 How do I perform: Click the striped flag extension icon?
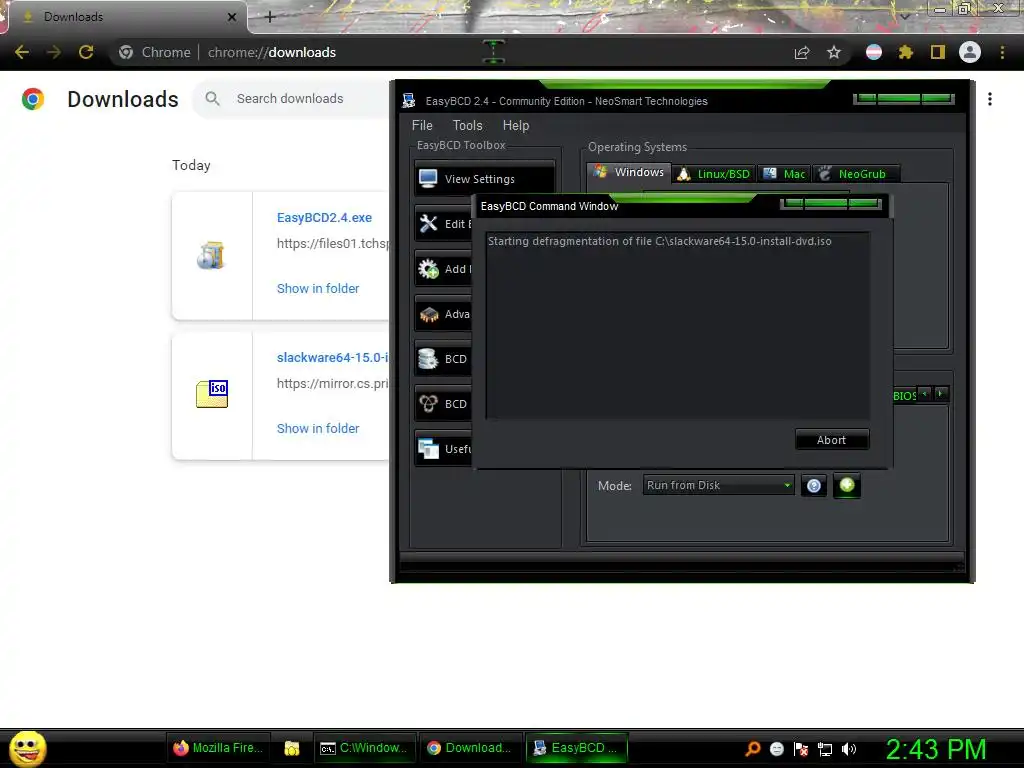pyautogui.click(x=874, y=52)
